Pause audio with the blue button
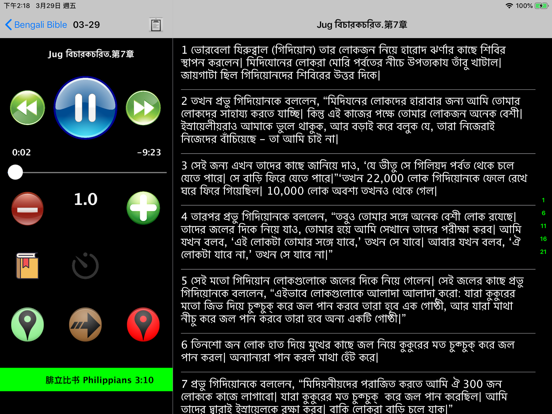Screen dimensions: 552x414 [x=85, y=108]
